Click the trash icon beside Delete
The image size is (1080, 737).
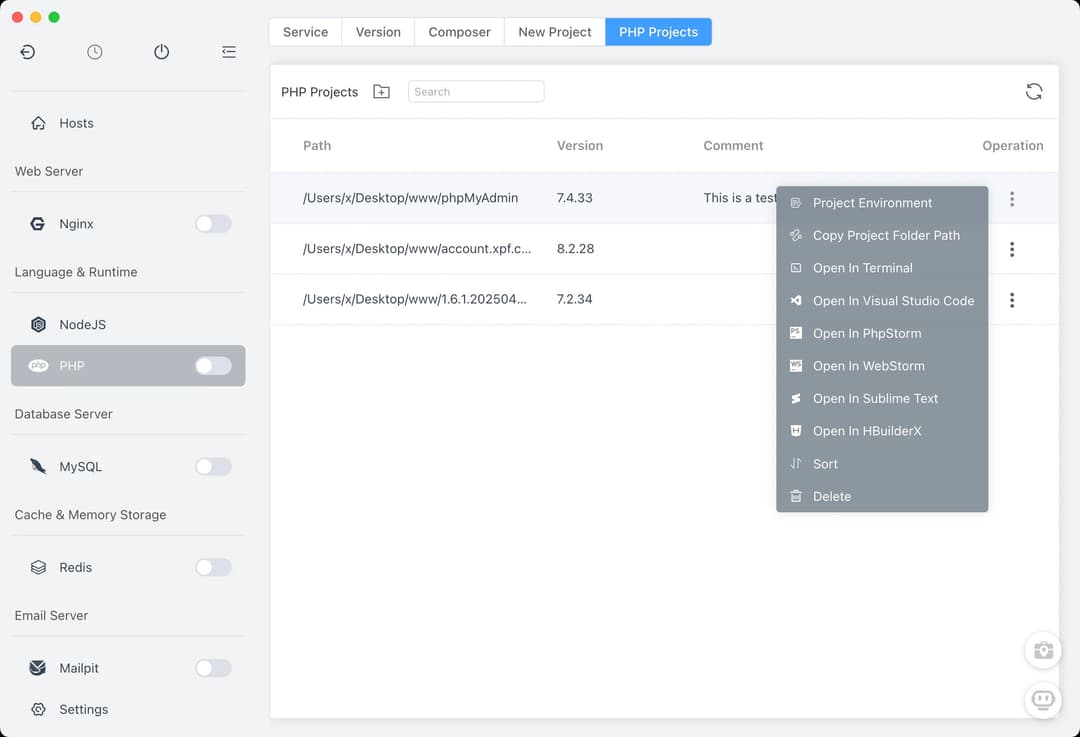pyautogui.click(x=796, y=497)
